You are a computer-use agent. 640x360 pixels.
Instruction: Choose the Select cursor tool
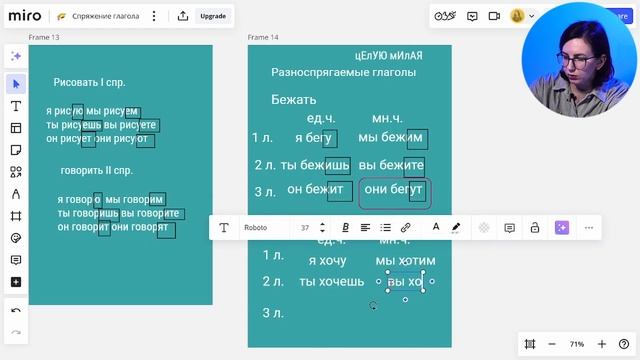click(16, 84)
